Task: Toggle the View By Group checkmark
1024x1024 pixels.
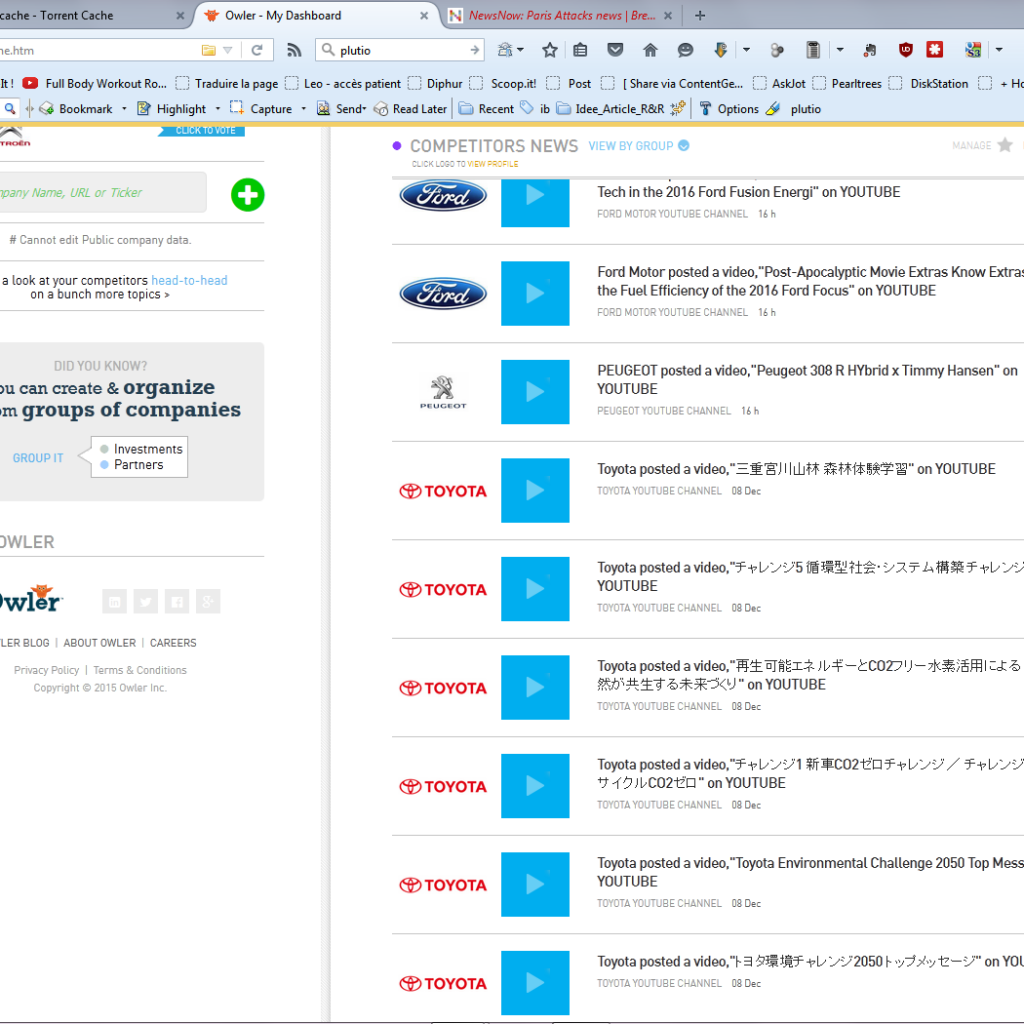Action: click(684, 146)
